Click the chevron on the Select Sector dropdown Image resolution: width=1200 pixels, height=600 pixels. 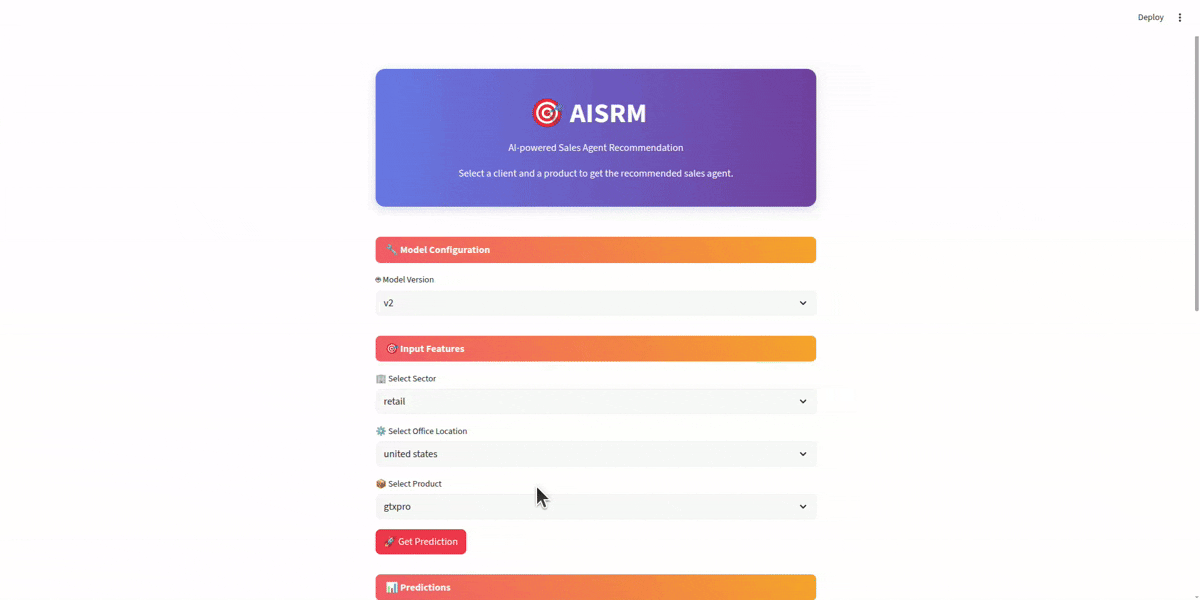click(x=802, y=401)
